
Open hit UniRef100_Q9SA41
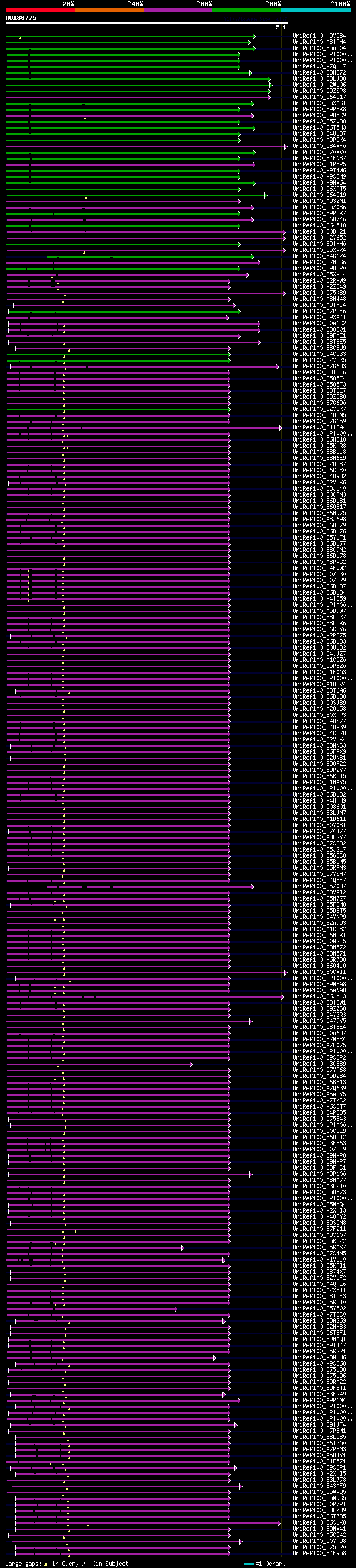319,318
